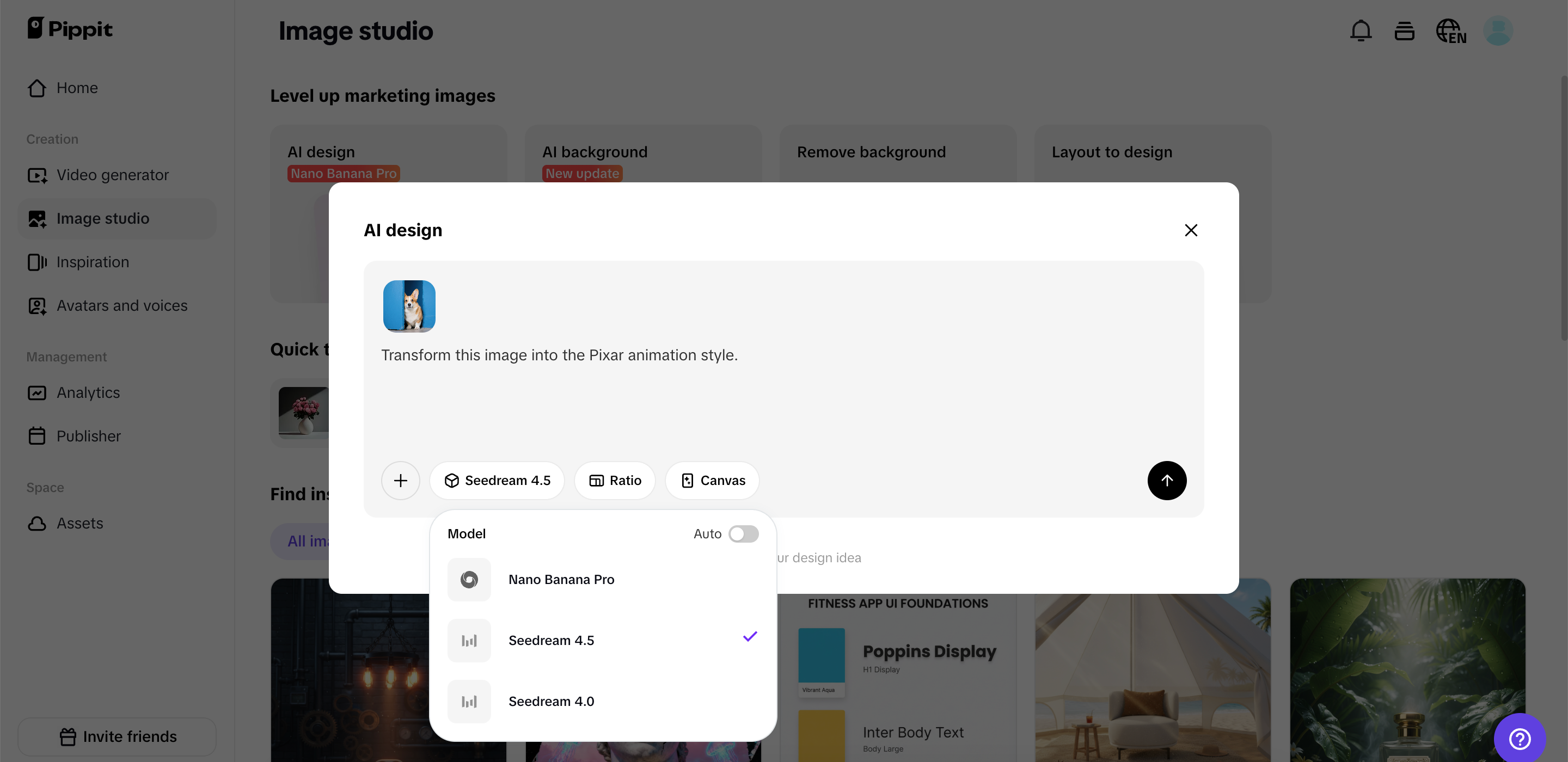Open the Seedream 4.5 model dropdown
The image size is (1568, 762).
tap(497, 480)
